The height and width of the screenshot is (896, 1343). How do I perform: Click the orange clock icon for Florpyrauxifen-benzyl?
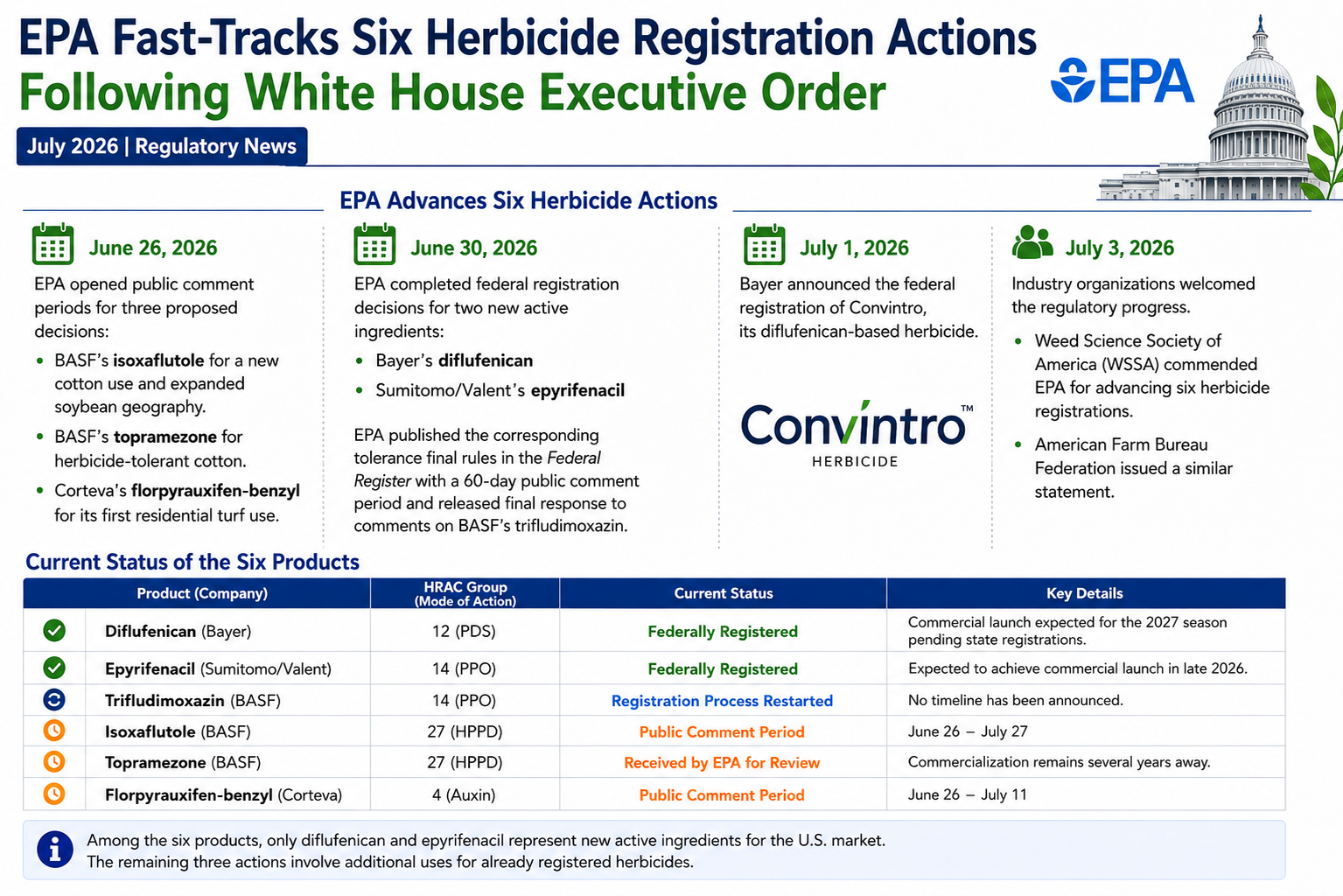tap(54, 794)
